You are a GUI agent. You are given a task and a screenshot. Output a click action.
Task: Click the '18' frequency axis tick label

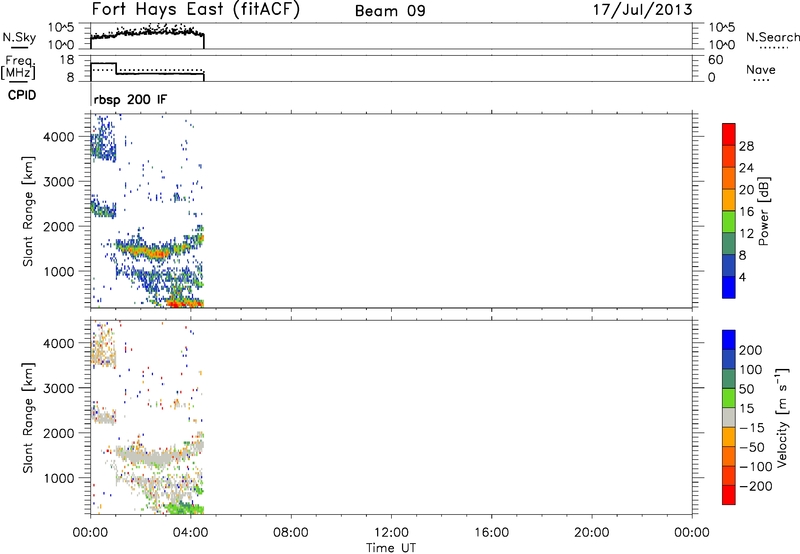(67, 60)
